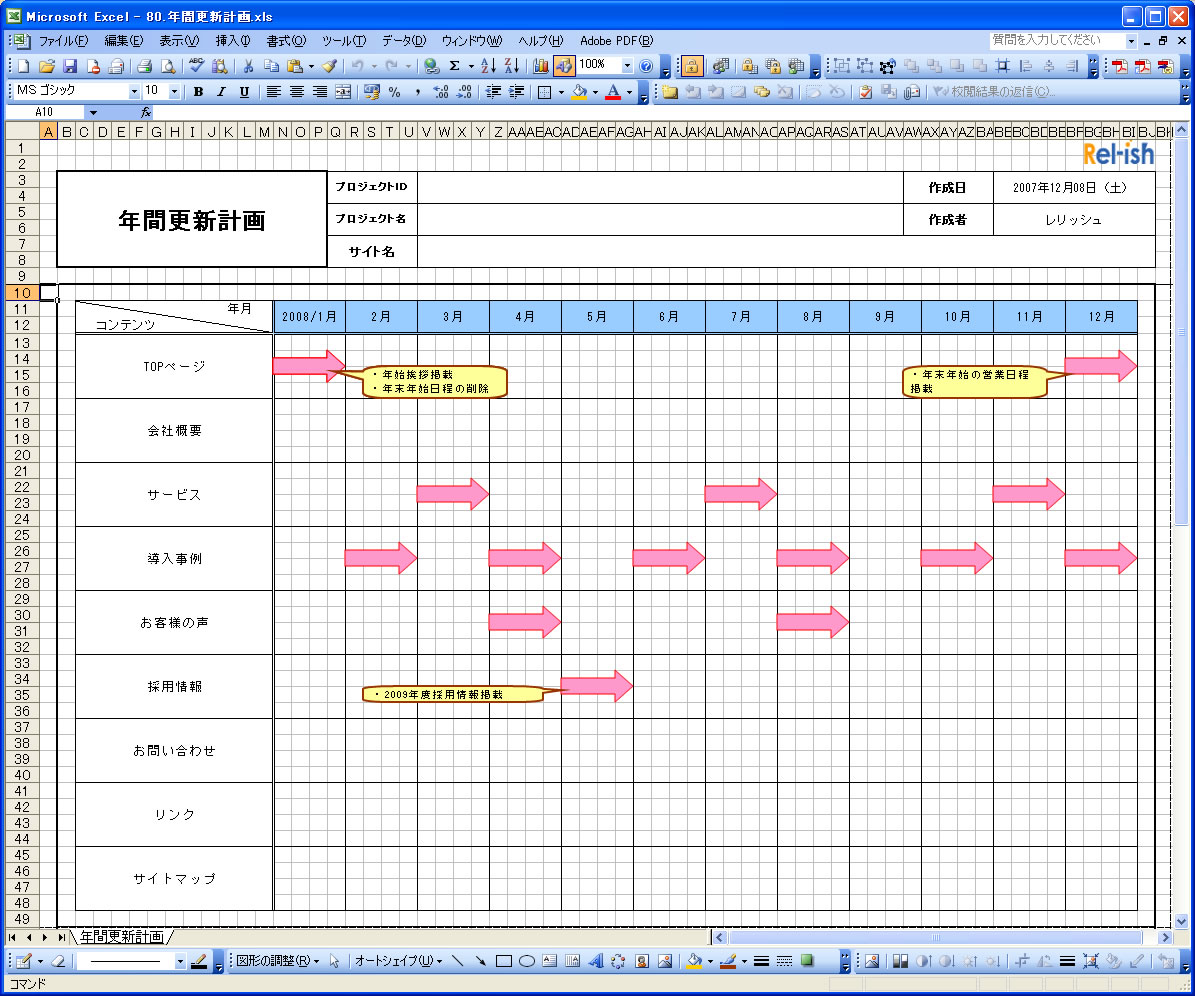Toggle Italic formatting

pos(221,92)
